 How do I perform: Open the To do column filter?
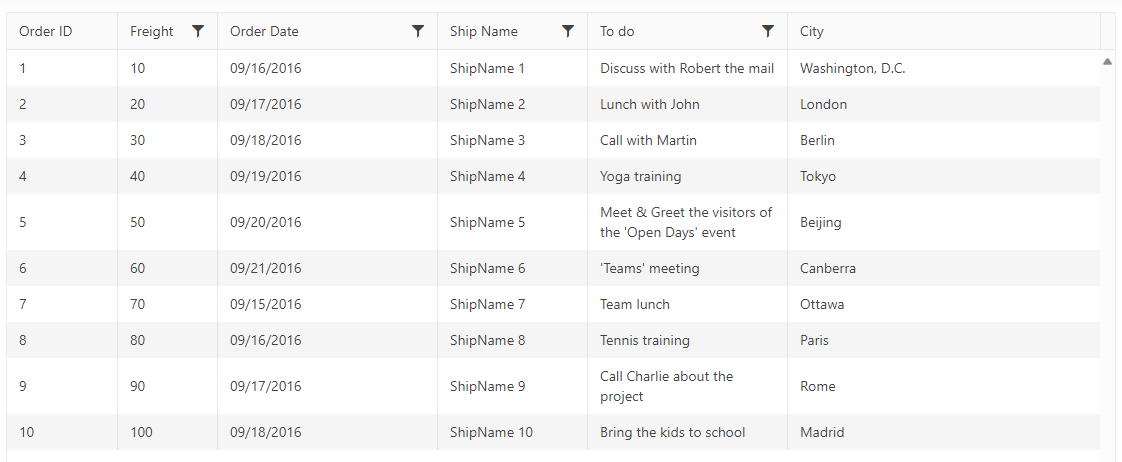[x=768, y=31]
